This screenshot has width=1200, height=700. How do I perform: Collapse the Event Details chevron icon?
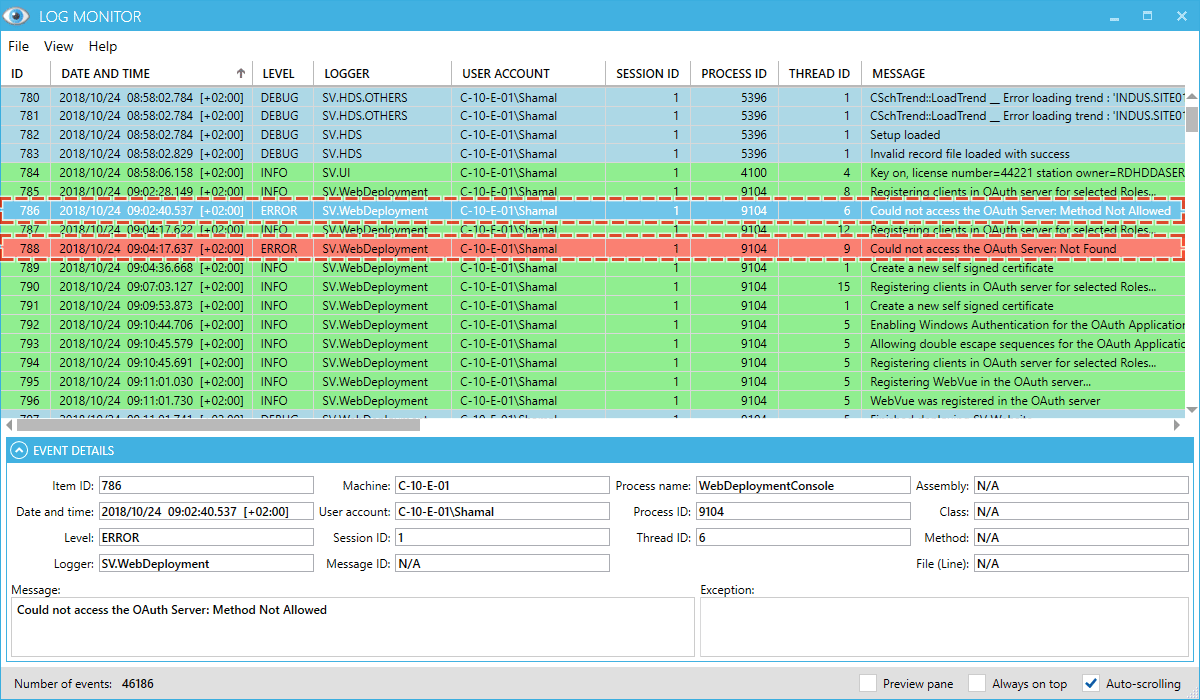point(18,451)
